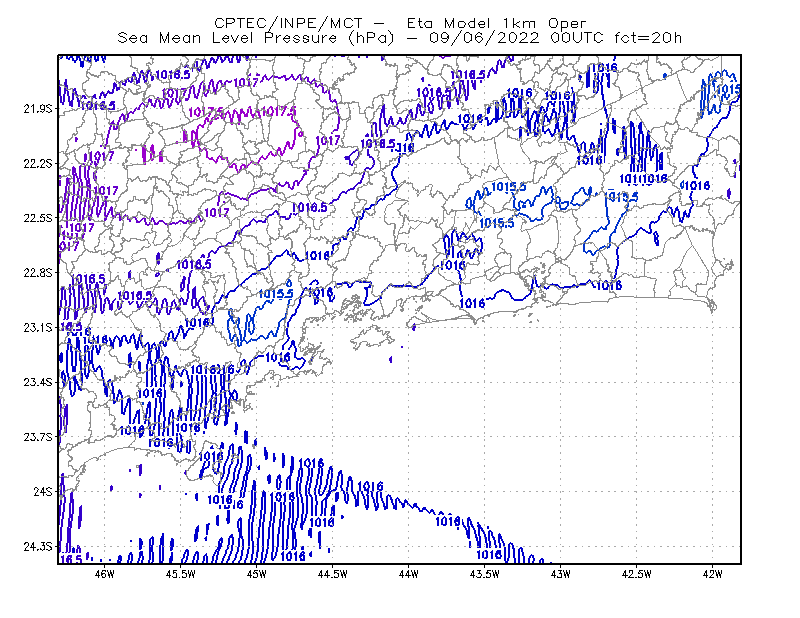This screenshot has height=618, width=800.
Task: Select the 22.8S latitude axis label
Action: click(x=38, y=273)
